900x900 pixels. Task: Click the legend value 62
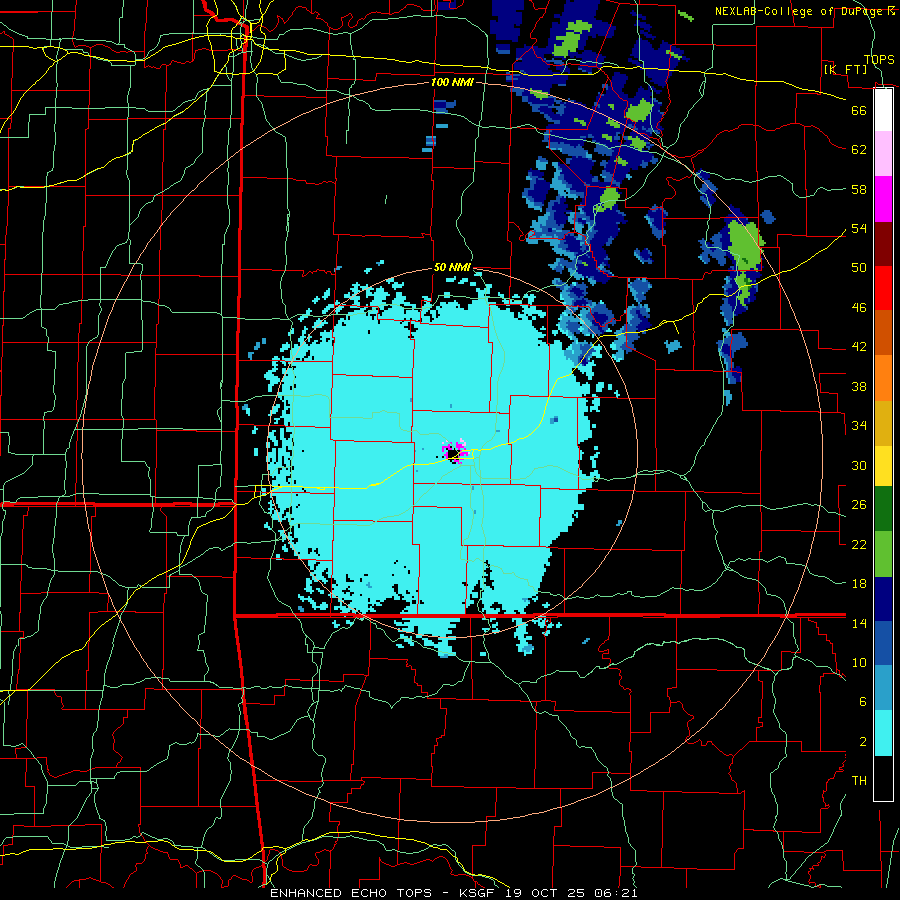coord(859,149)
